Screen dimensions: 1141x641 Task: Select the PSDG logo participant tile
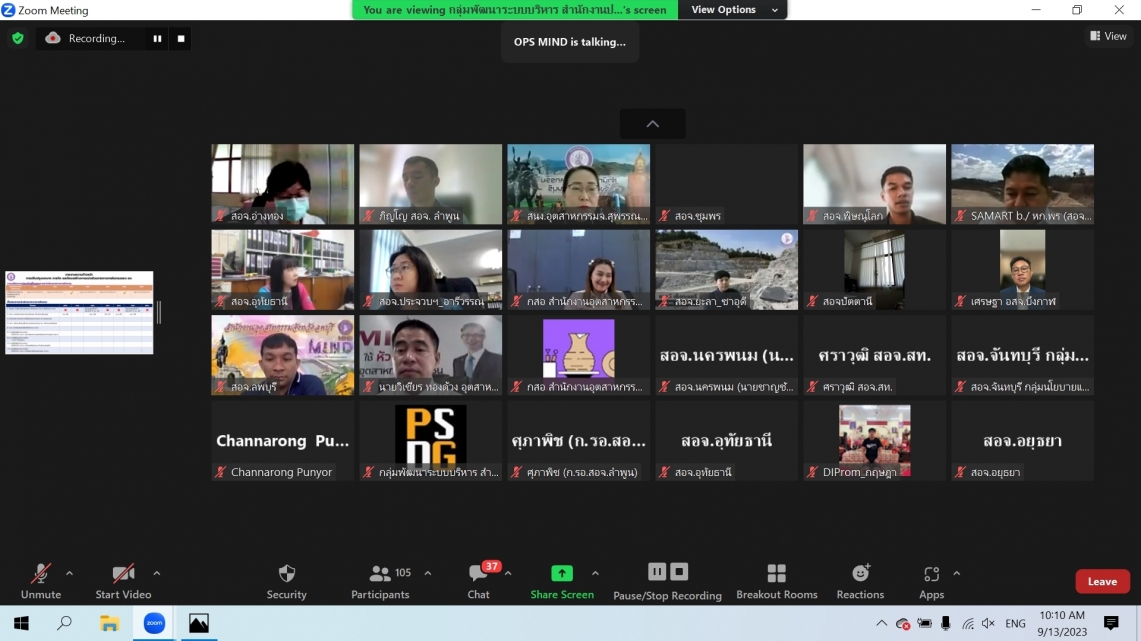[x=431, y=441]
